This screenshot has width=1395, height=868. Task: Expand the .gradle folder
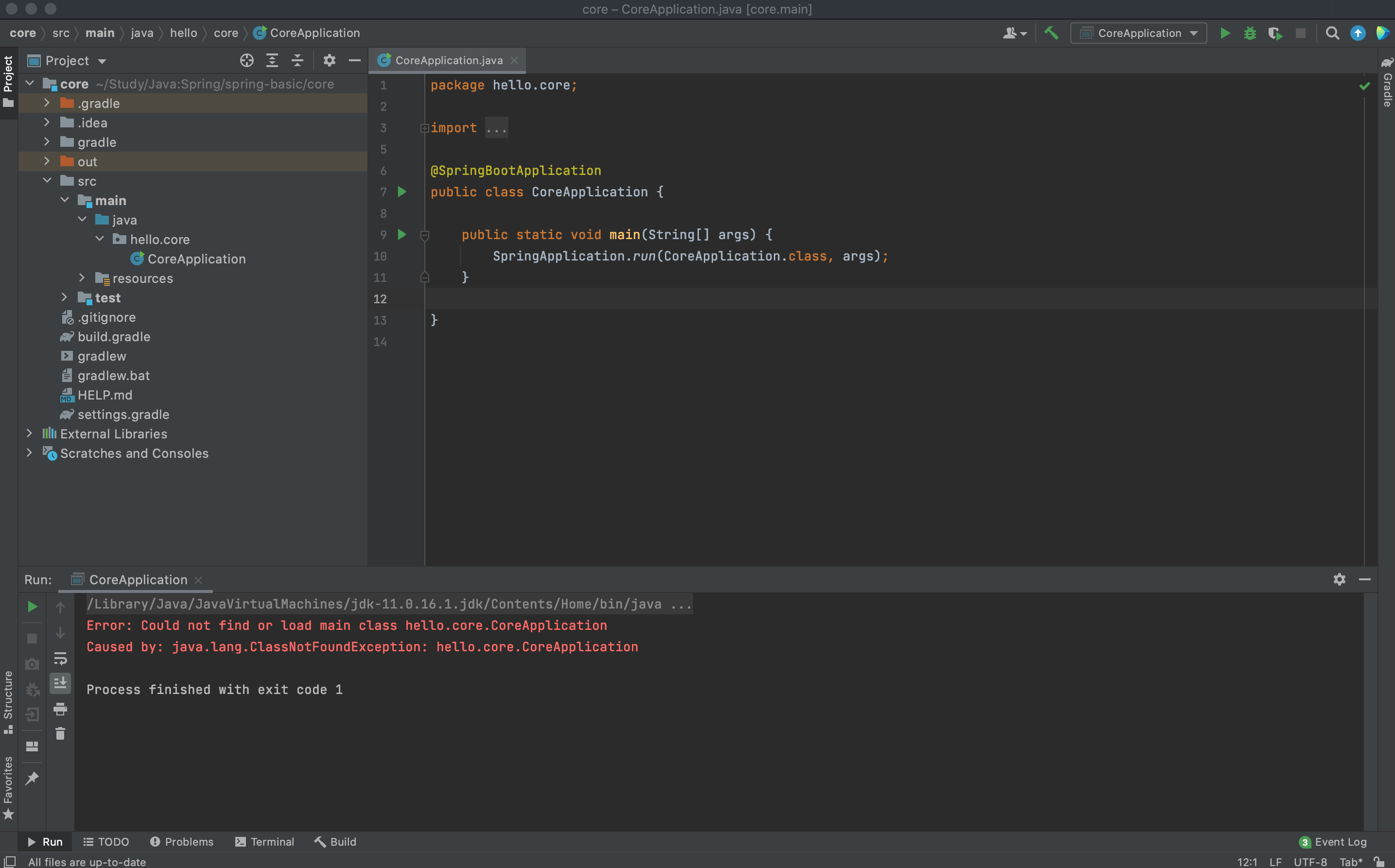[47, 104]
